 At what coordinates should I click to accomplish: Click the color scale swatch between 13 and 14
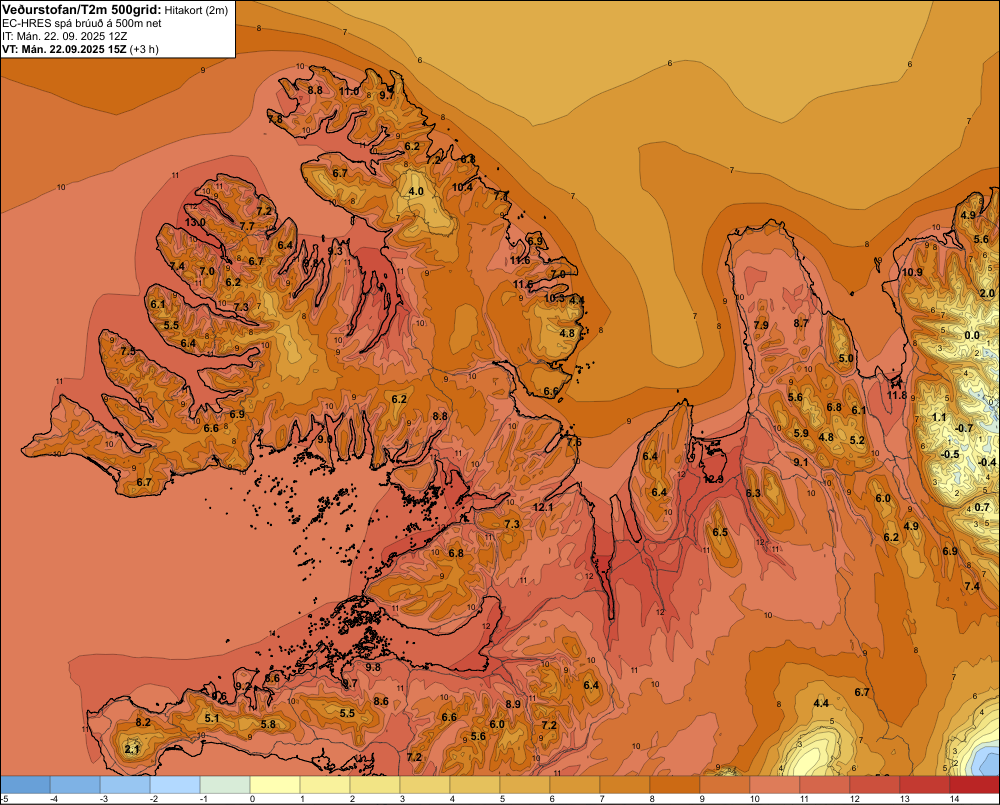coord(925,785)
